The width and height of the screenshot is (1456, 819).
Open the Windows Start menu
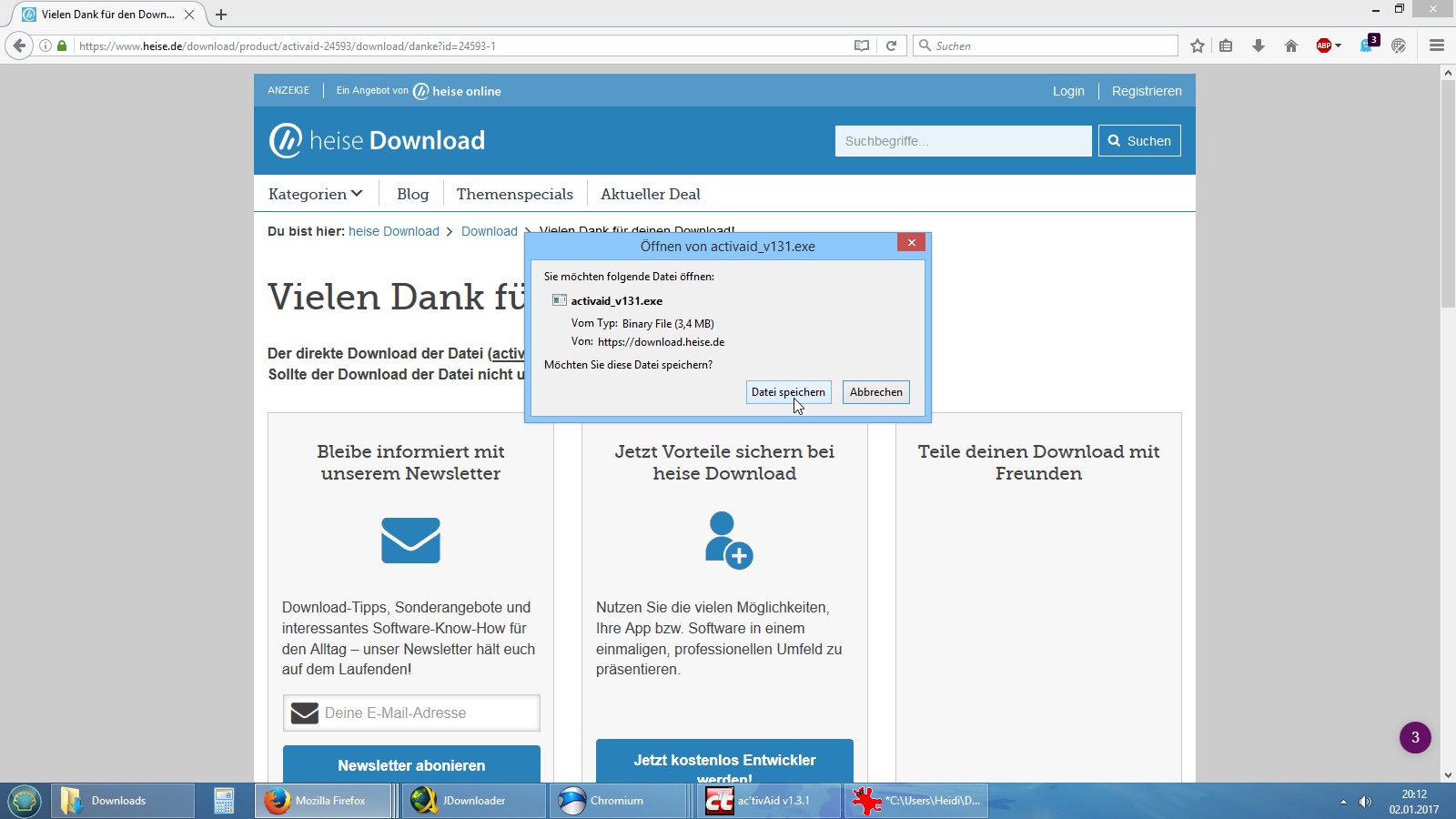click(24, 801)
